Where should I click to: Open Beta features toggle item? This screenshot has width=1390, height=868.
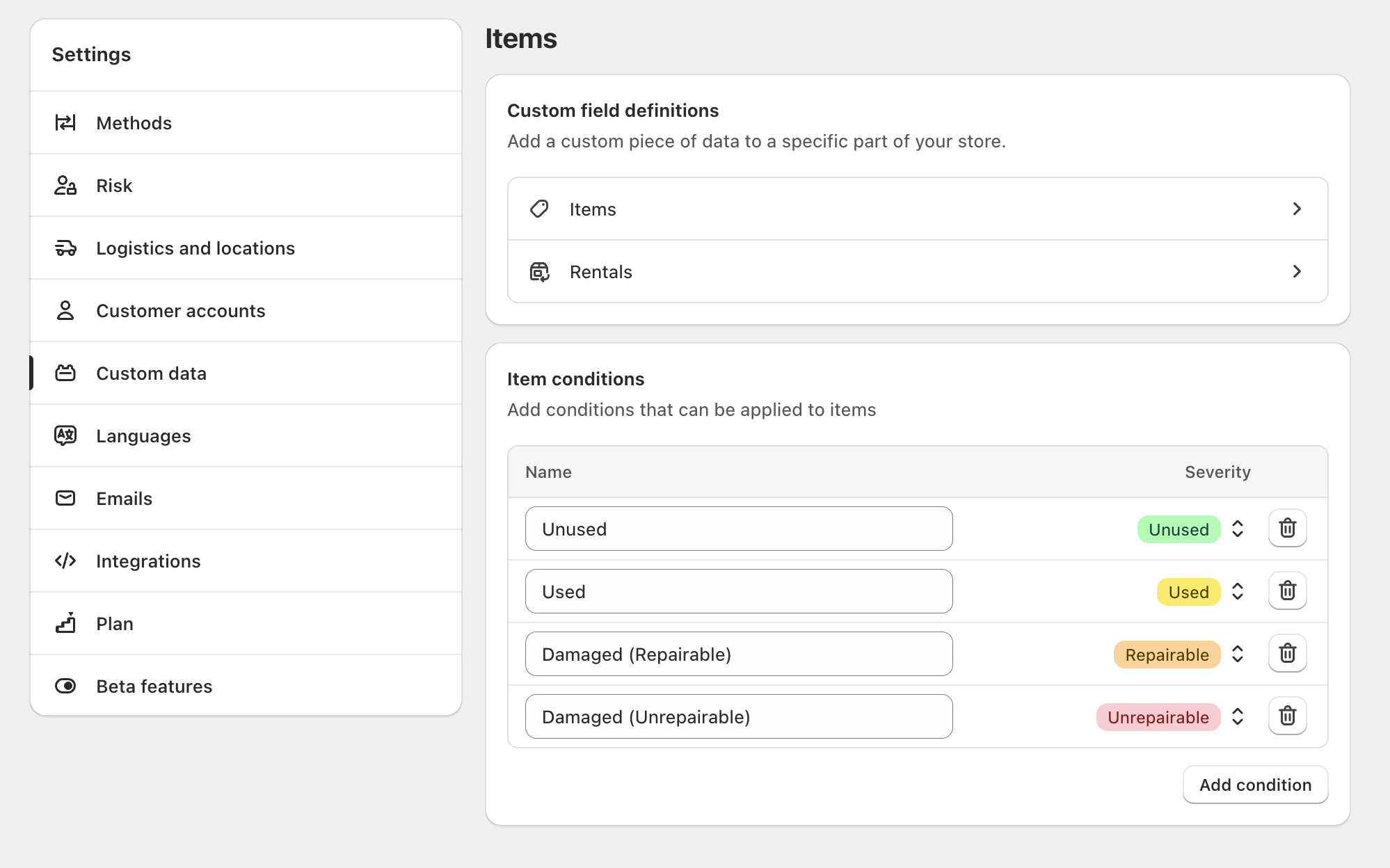click(x=154, y=686)
